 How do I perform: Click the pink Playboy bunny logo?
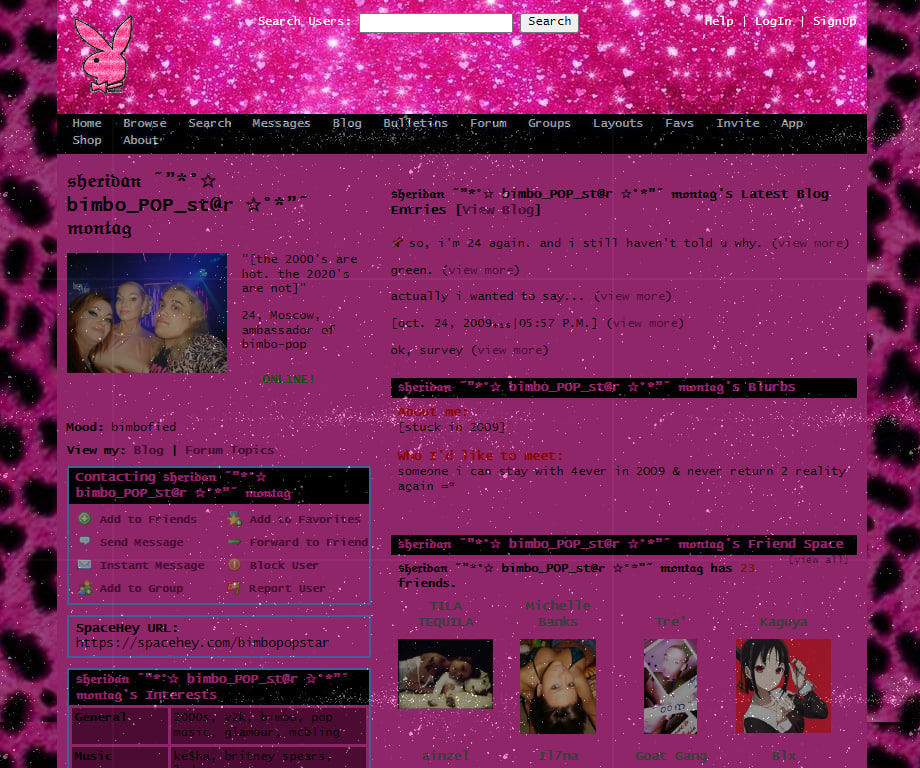click(x=104, y=54)
